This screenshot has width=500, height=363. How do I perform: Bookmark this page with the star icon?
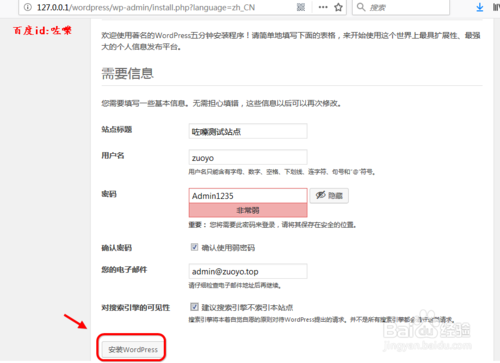point(339,7)
